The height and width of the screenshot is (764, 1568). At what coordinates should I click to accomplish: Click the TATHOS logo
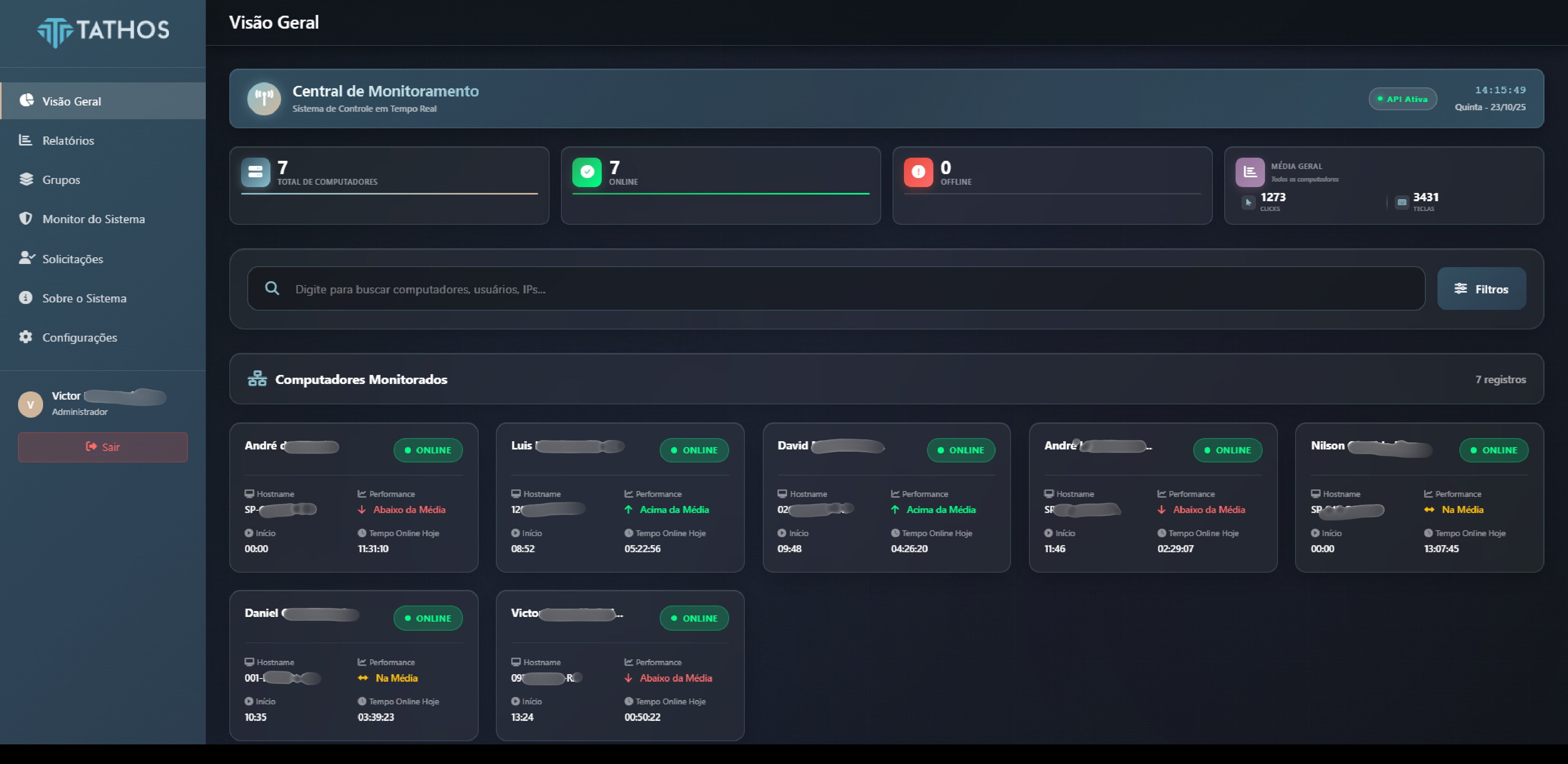[x=103, y=32]
